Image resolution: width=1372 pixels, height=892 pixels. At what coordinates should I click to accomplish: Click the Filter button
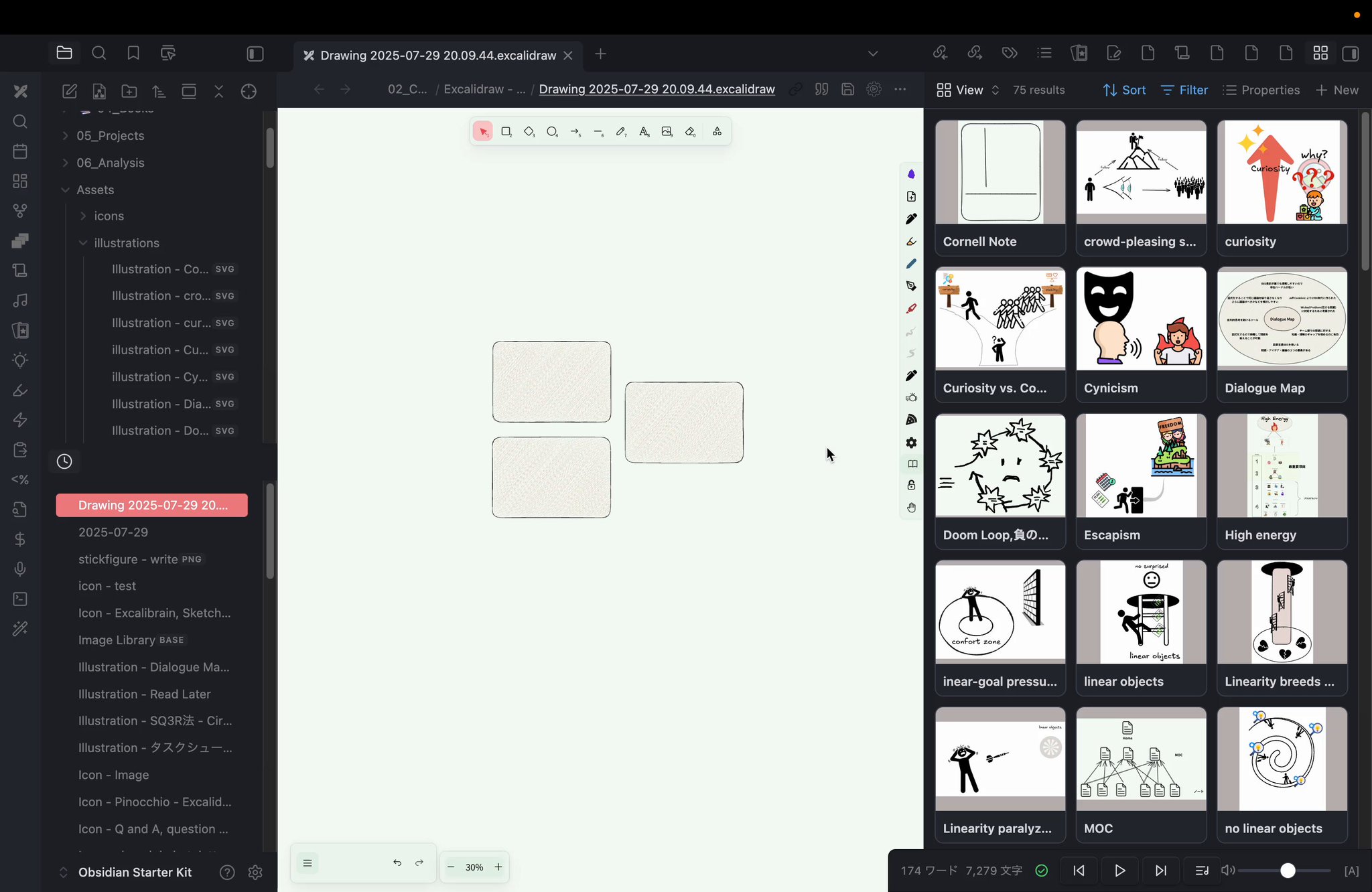click(x=1184, y=90)
